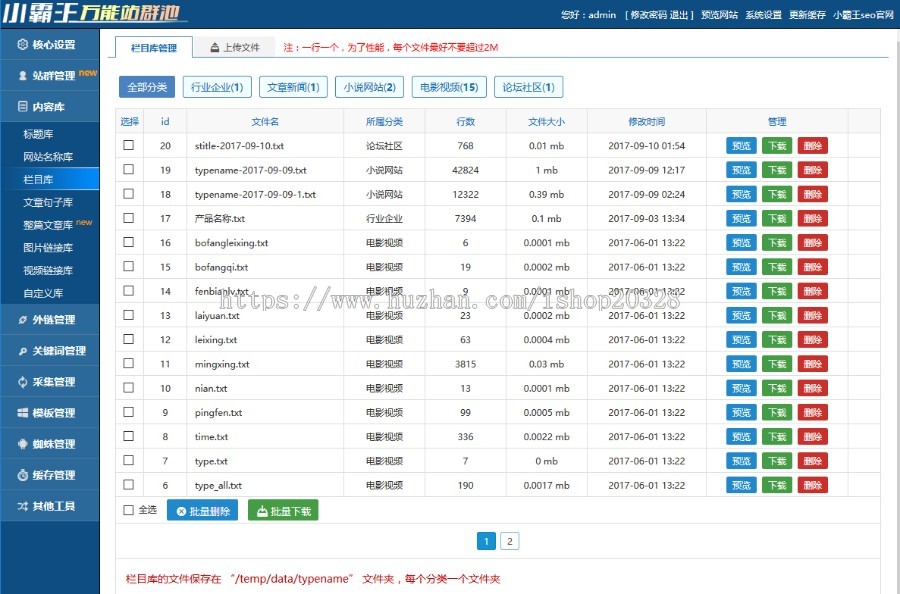Viewport: 900px width, 594px height.
Task: Delete nian.txt file
Action: [x=813, y=388]
